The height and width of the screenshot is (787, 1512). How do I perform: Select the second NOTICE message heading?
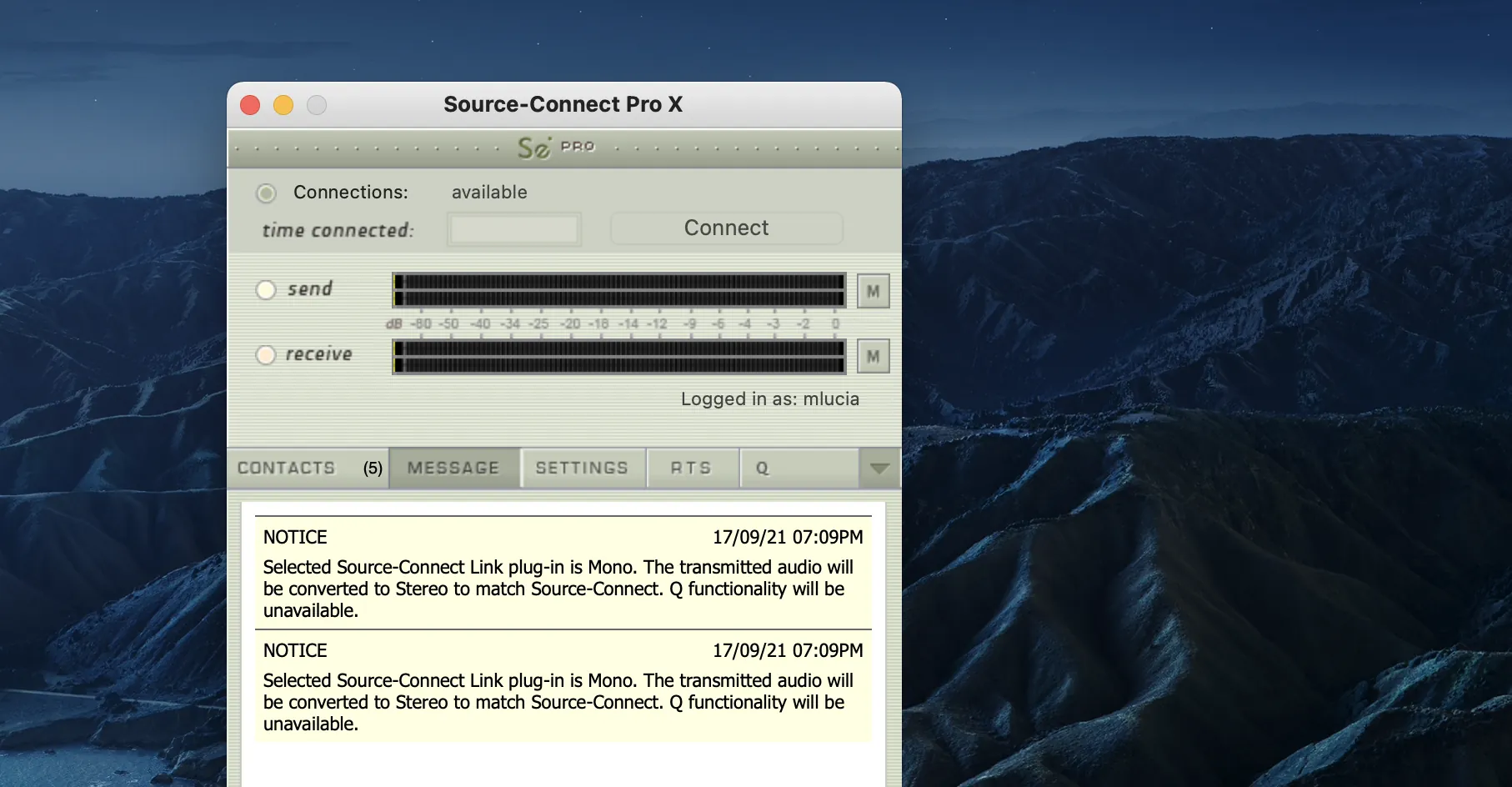coord(295,650)
